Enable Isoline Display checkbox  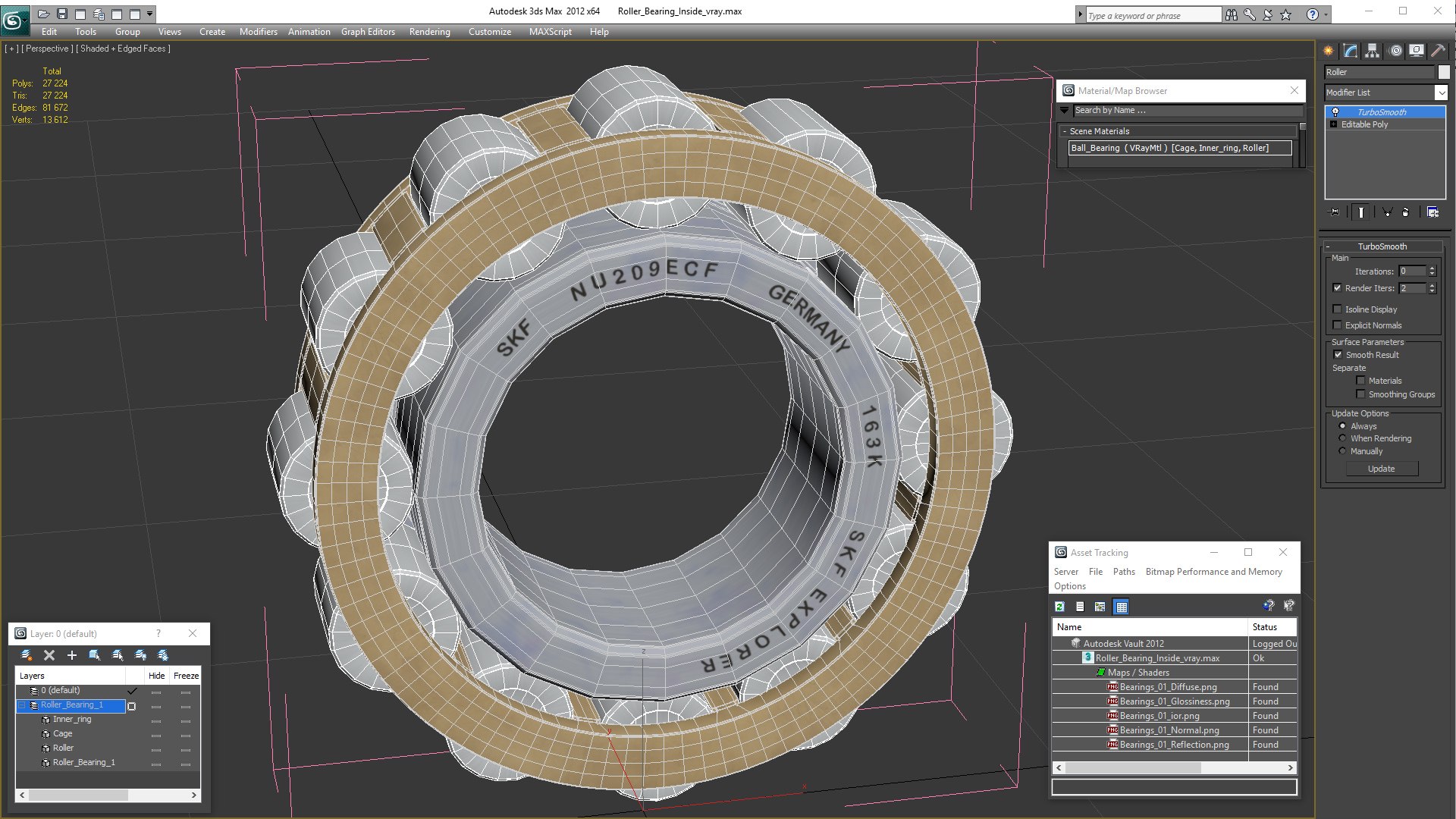[x=1338, y=309]
